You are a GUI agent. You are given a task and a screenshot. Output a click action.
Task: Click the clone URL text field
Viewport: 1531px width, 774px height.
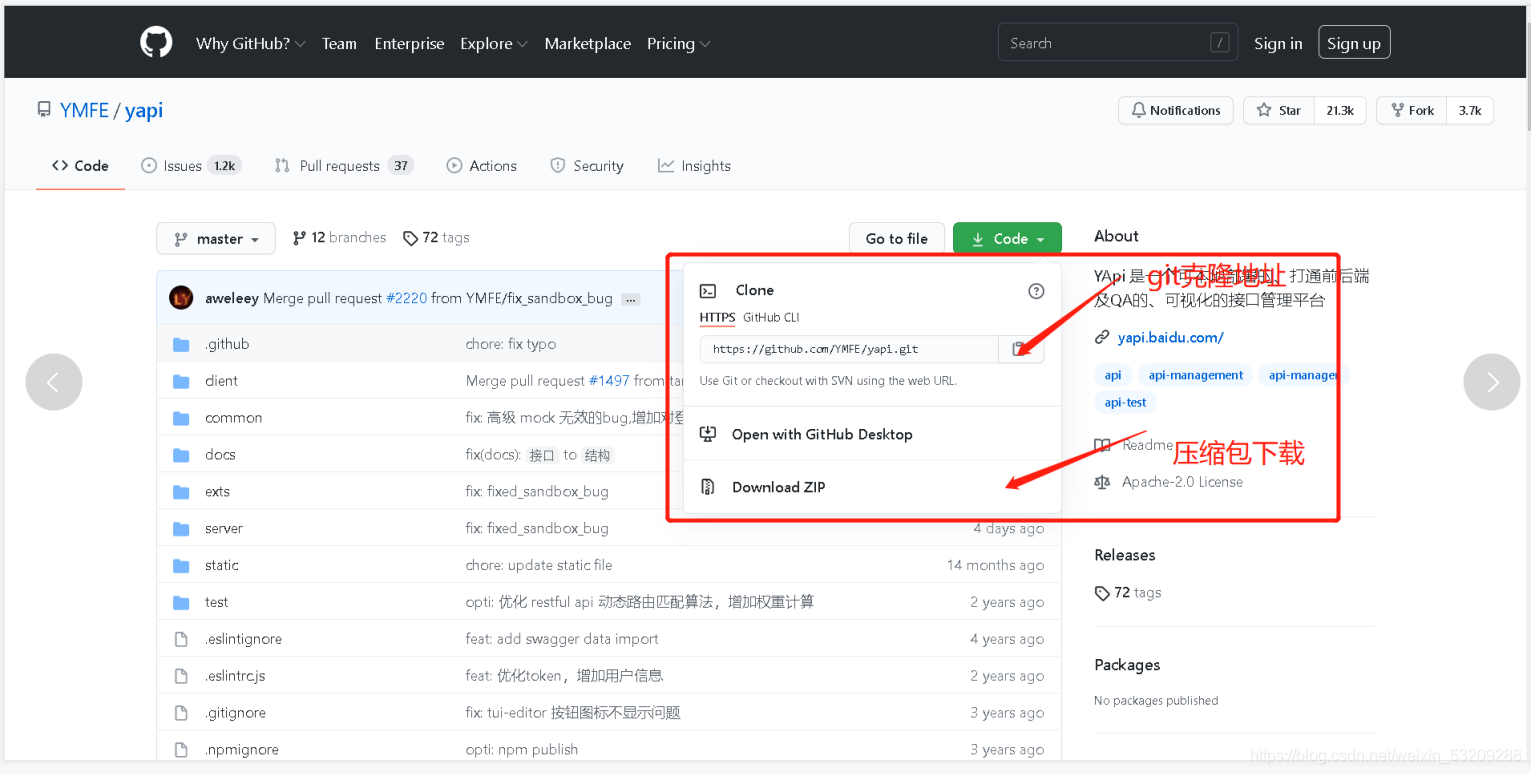(849, 349)
